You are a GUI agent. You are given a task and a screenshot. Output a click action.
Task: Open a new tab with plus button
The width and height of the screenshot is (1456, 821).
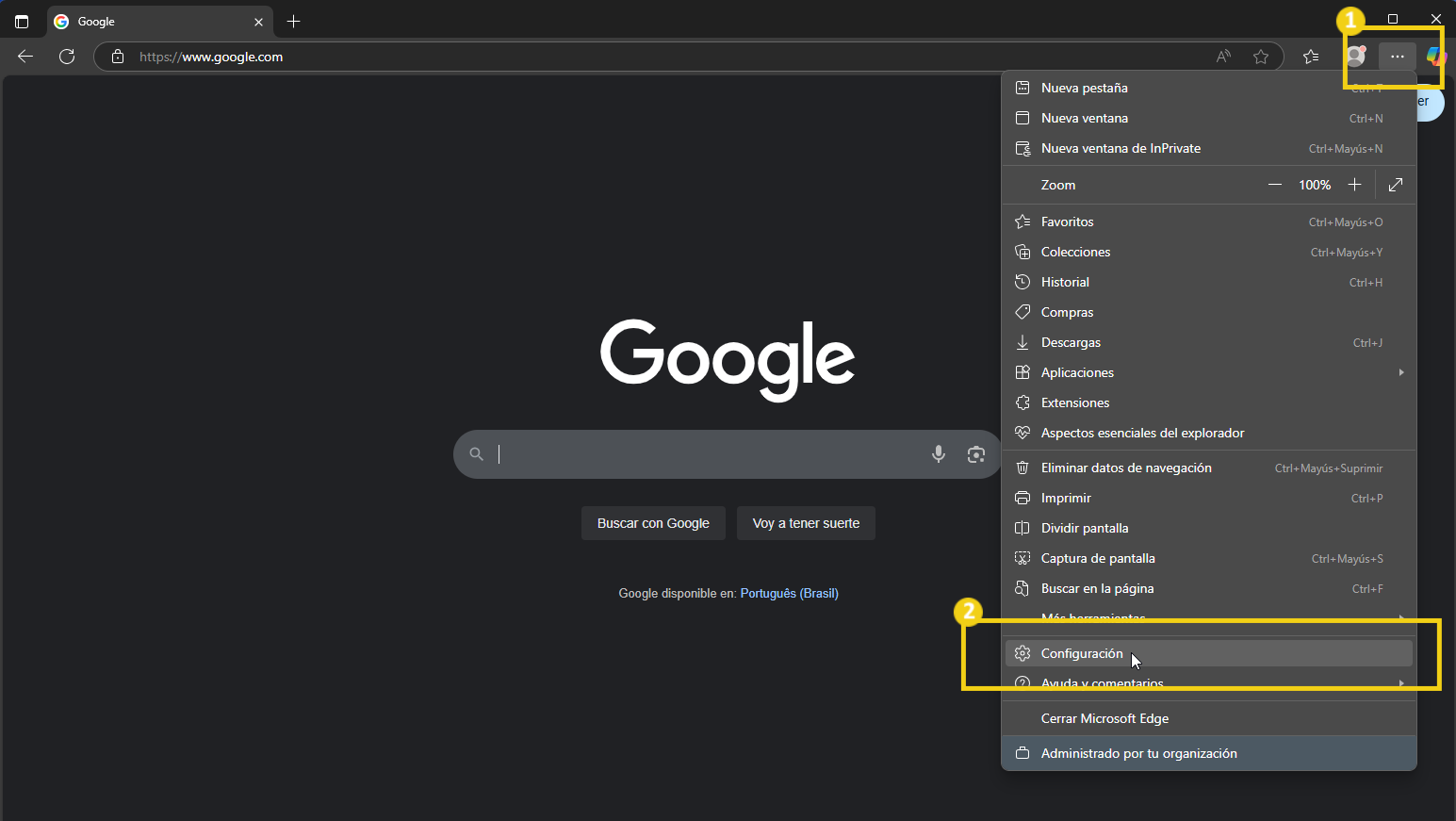pos(293,22)
